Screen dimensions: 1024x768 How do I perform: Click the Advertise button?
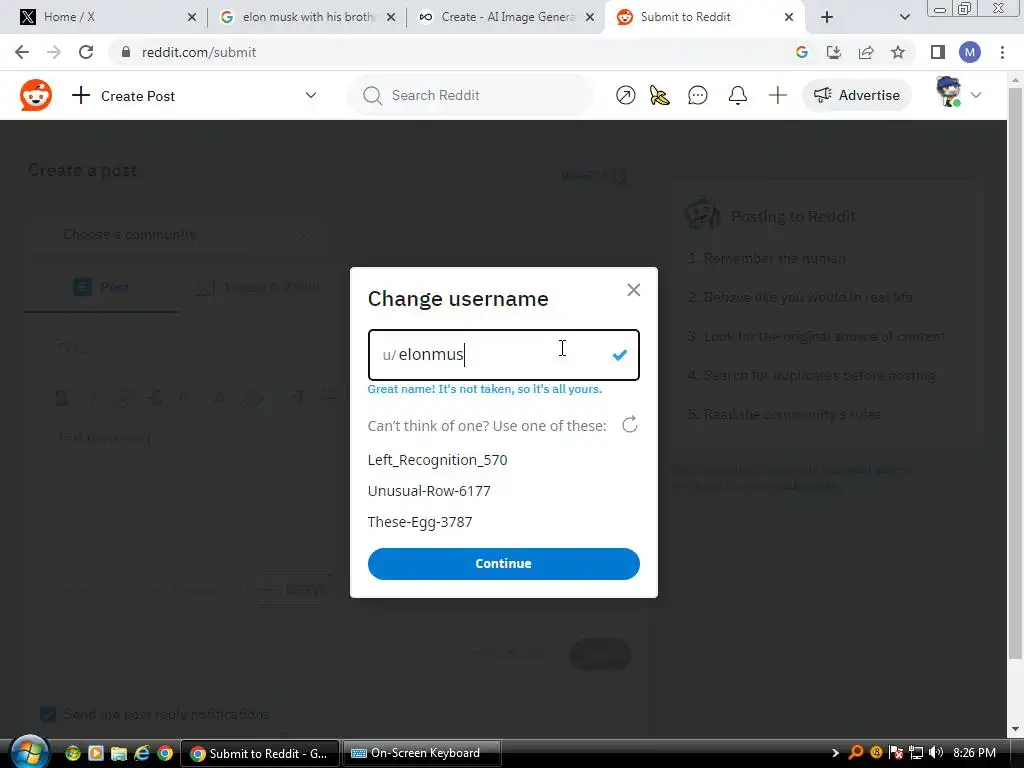coord(856,95)
